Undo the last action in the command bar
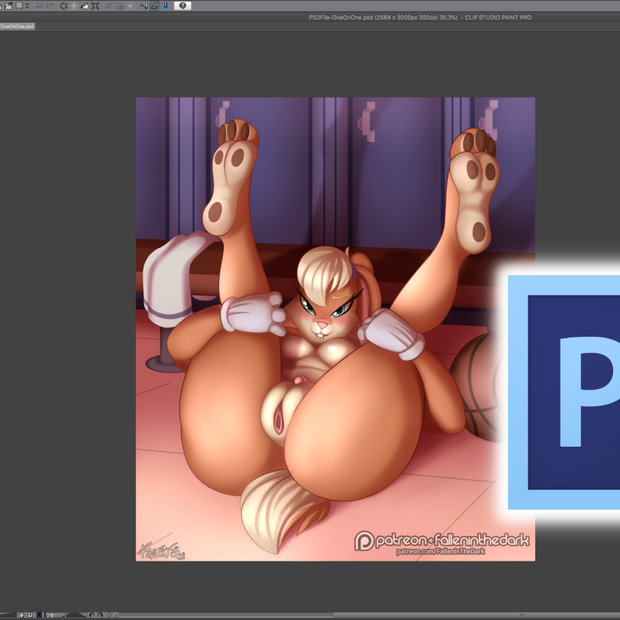This screenshot has height=620, width=620. tap(39, 5)
